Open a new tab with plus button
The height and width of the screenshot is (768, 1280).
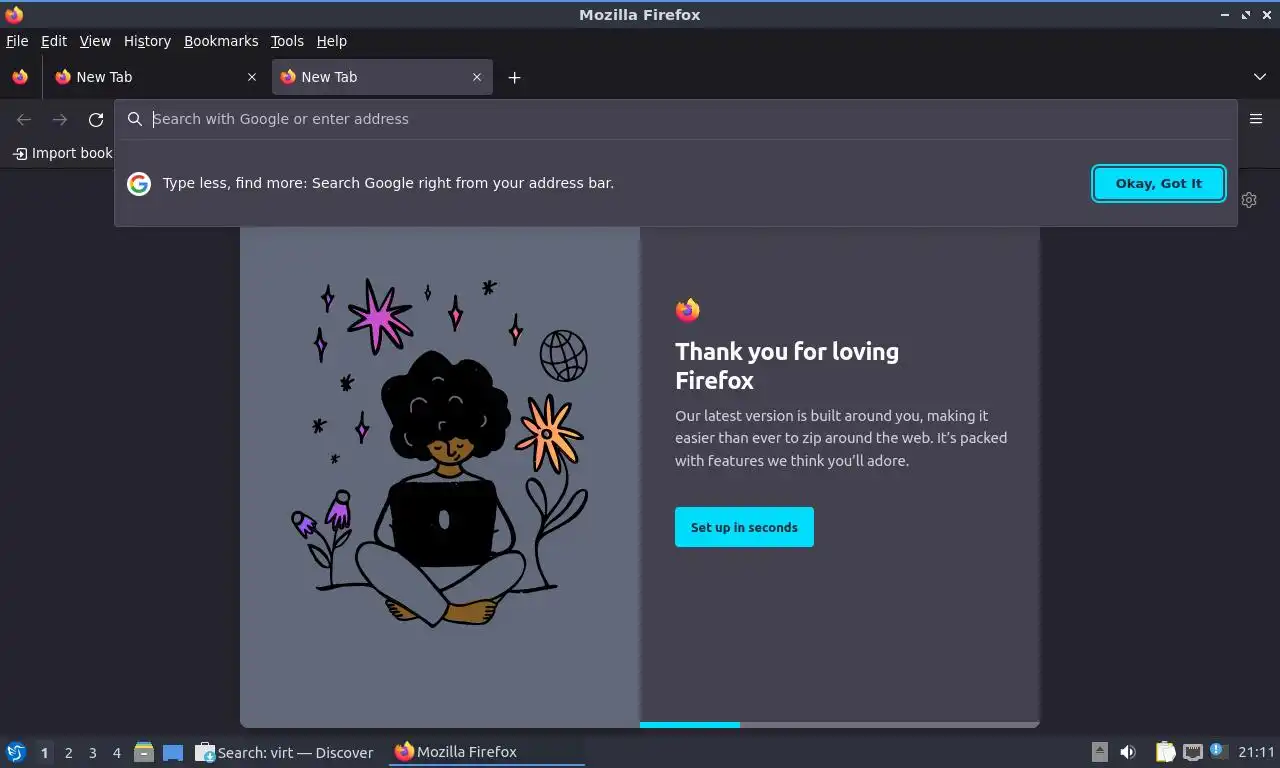(514, 77)
